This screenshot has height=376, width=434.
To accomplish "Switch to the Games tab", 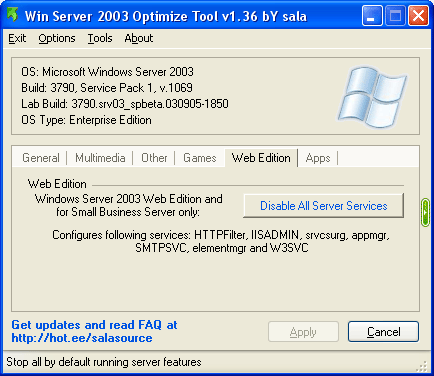I will 200,158.
